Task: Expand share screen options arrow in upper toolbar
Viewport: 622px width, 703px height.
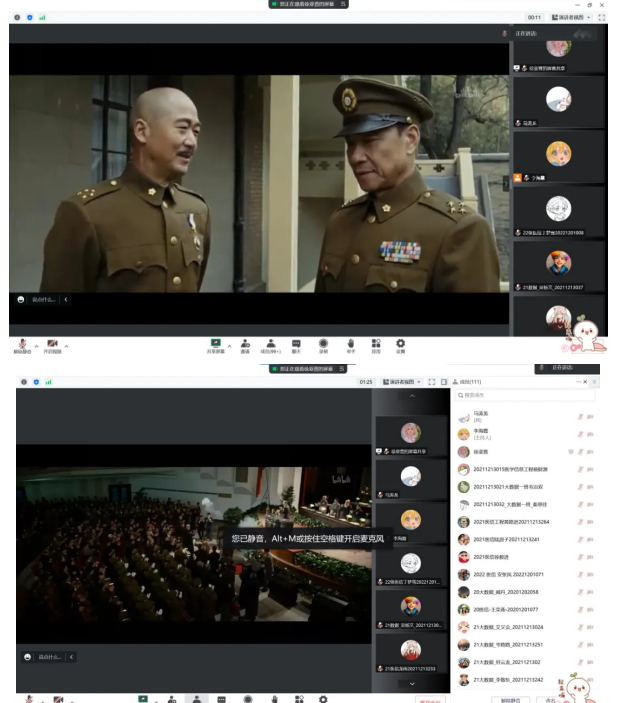Action: pyautogui.click(x=229, y=346)
